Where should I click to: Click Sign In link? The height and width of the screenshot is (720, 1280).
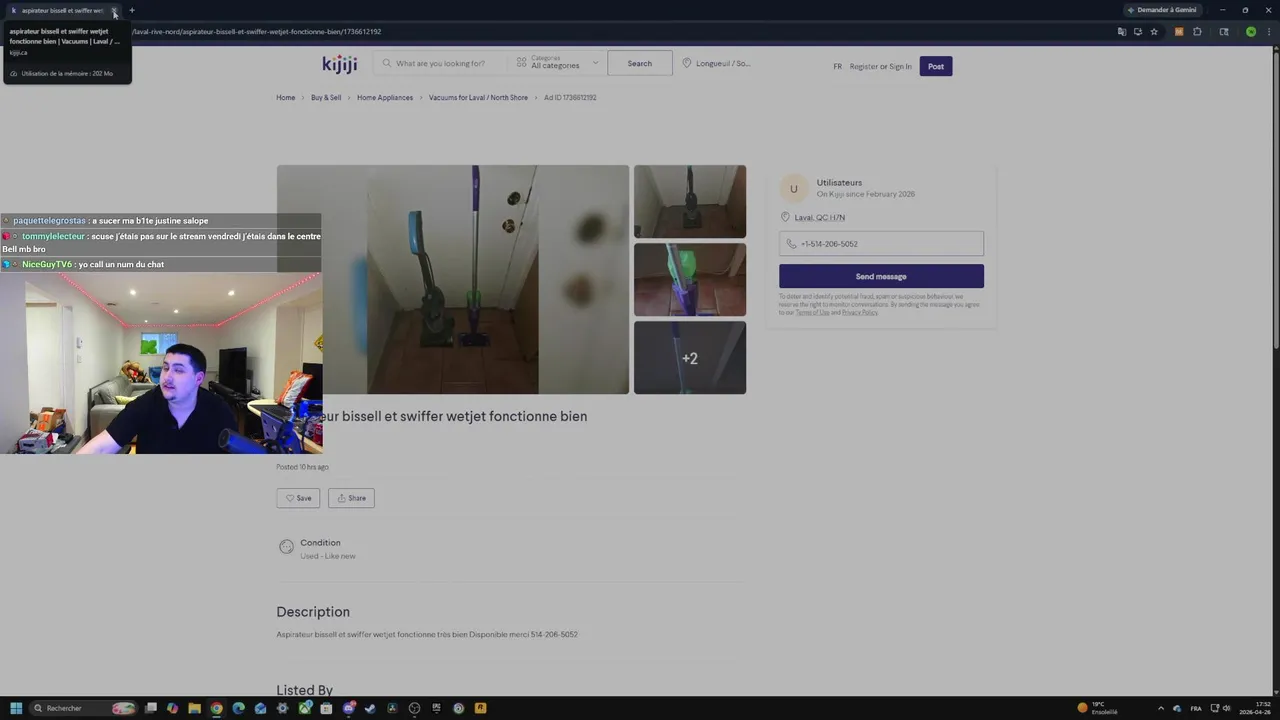(900, 67)
